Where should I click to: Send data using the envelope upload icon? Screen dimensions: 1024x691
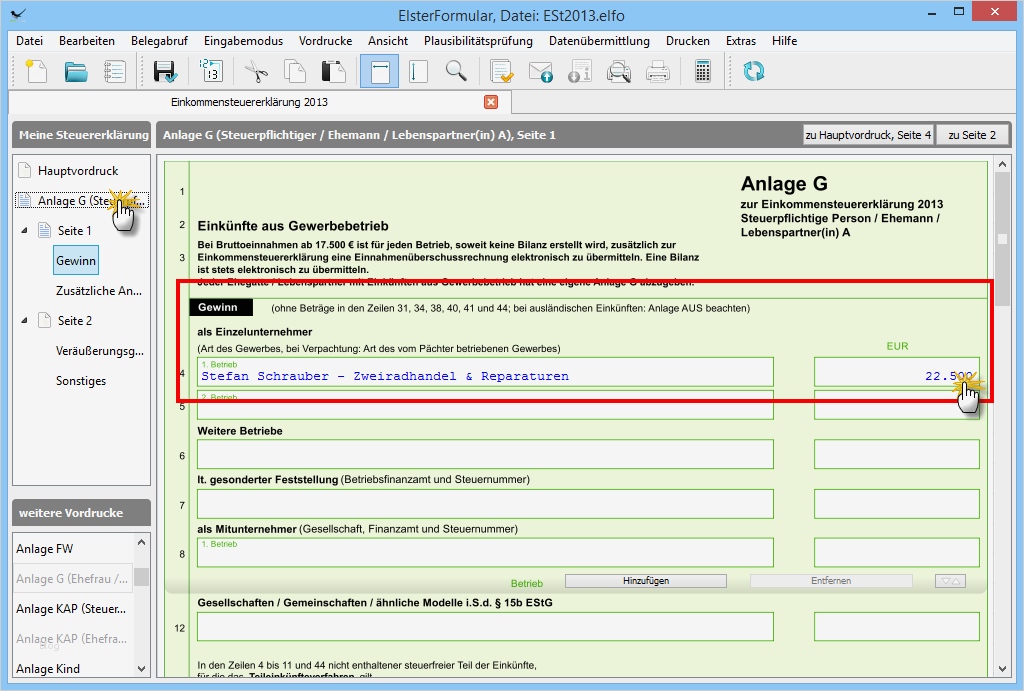pyautogui.click(x=541, y=71)
